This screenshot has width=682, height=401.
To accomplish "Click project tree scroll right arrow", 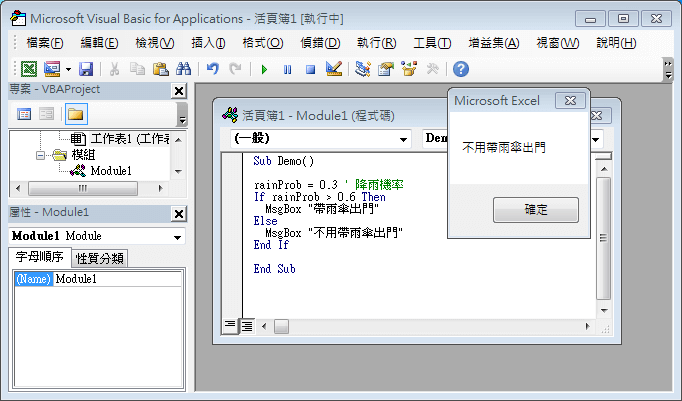I will (160, 188).
